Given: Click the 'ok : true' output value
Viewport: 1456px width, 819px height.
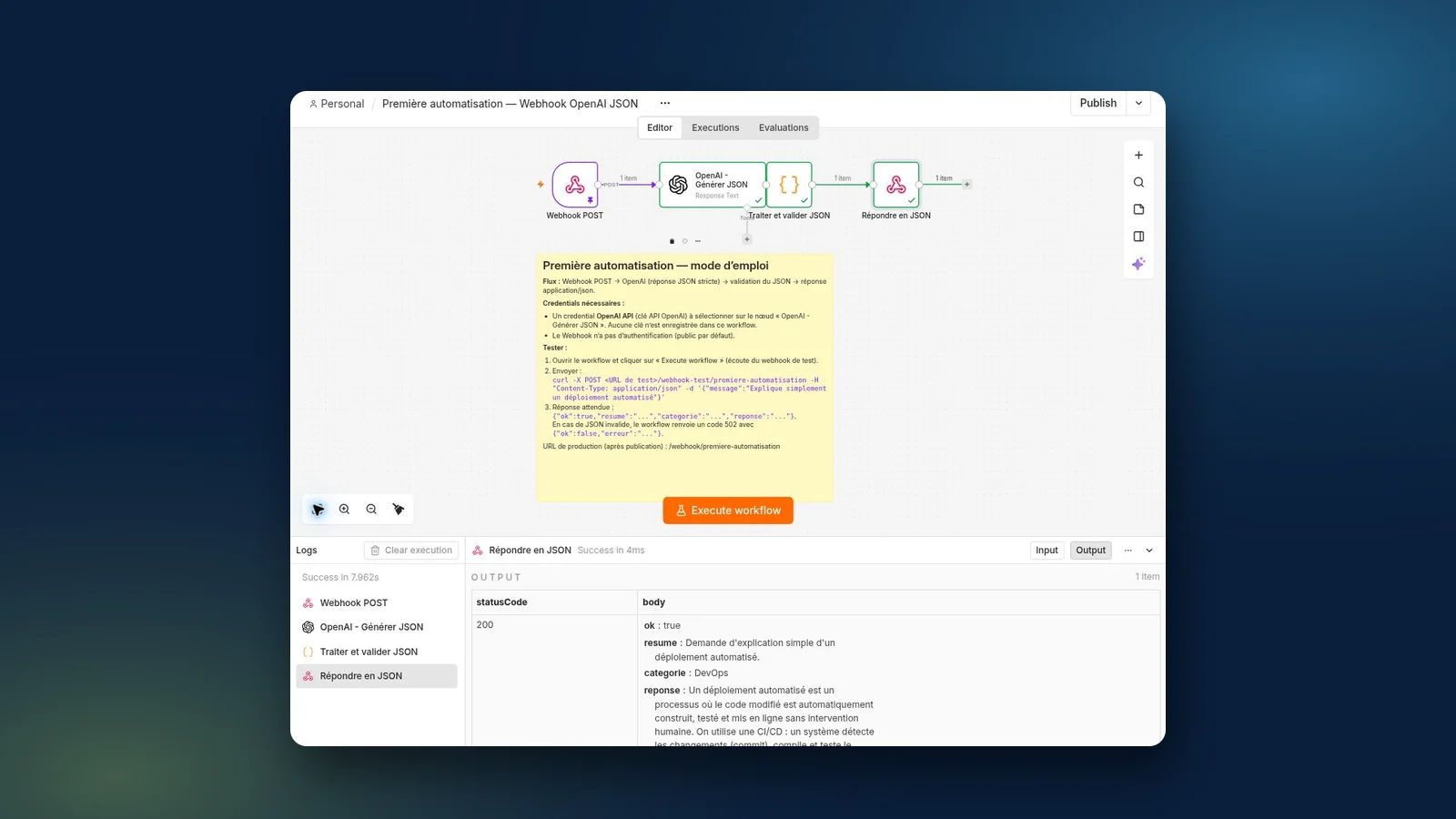Looking at the screenshot, I should pyautogui.click(x=662, y=626).
